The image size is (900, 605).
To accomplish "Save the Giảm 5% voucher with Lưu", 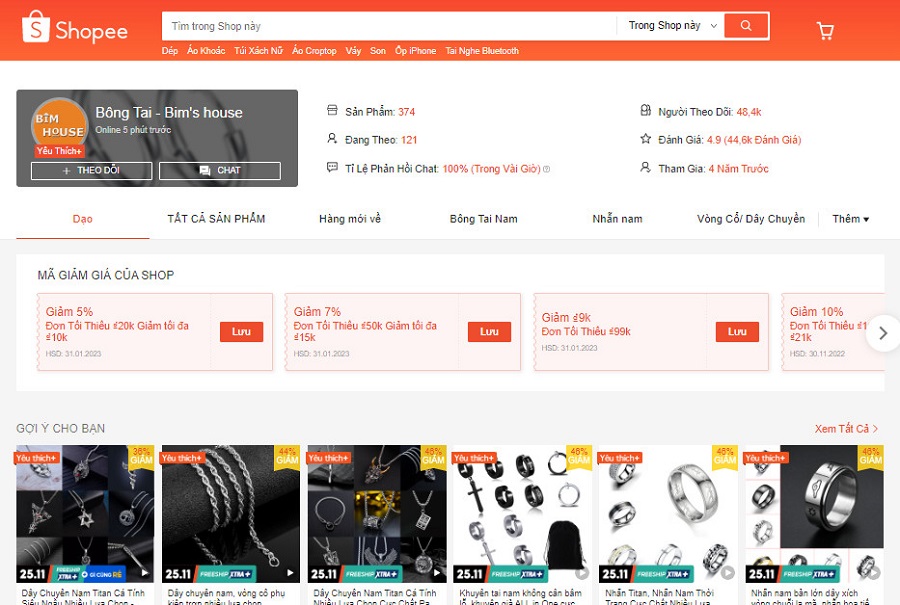I will 241,332.
